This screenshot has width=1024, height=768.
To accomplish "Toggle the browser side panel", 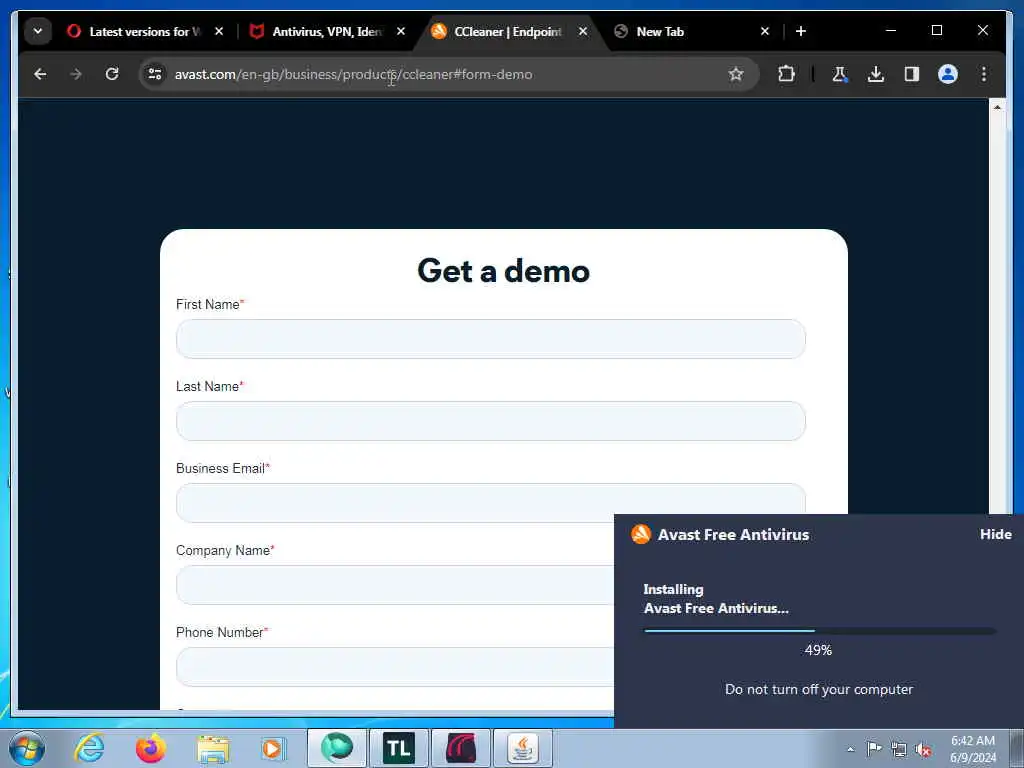I will (x=912, y=74).
